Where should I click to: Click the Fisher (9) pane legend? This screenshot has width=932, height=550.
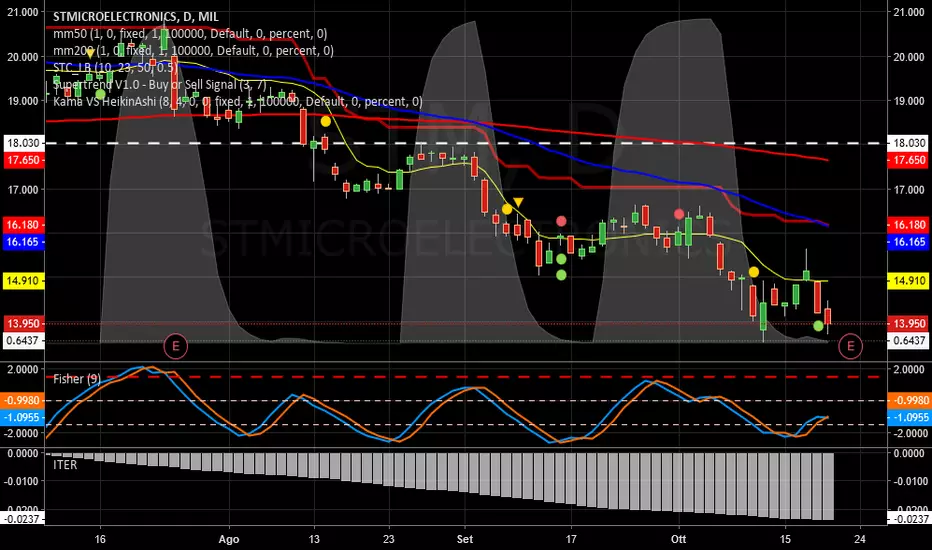(77, 379)
